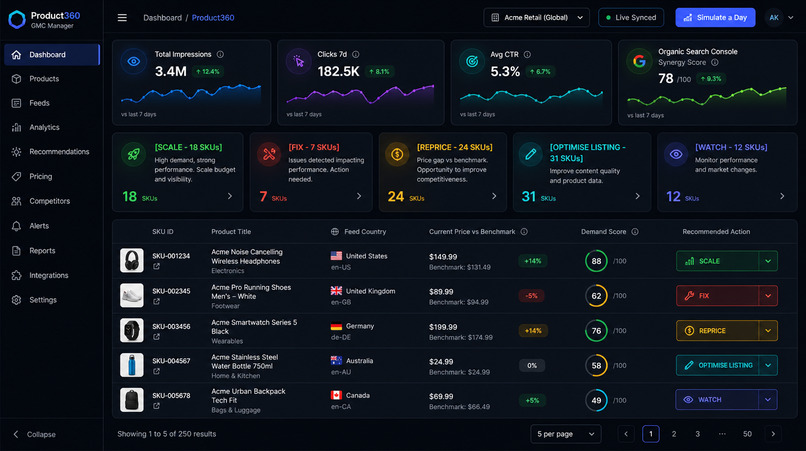806x451 pixels.
Task: Expand the OPTIMISE LISTING action dropdown arrow
Action: 768,365
